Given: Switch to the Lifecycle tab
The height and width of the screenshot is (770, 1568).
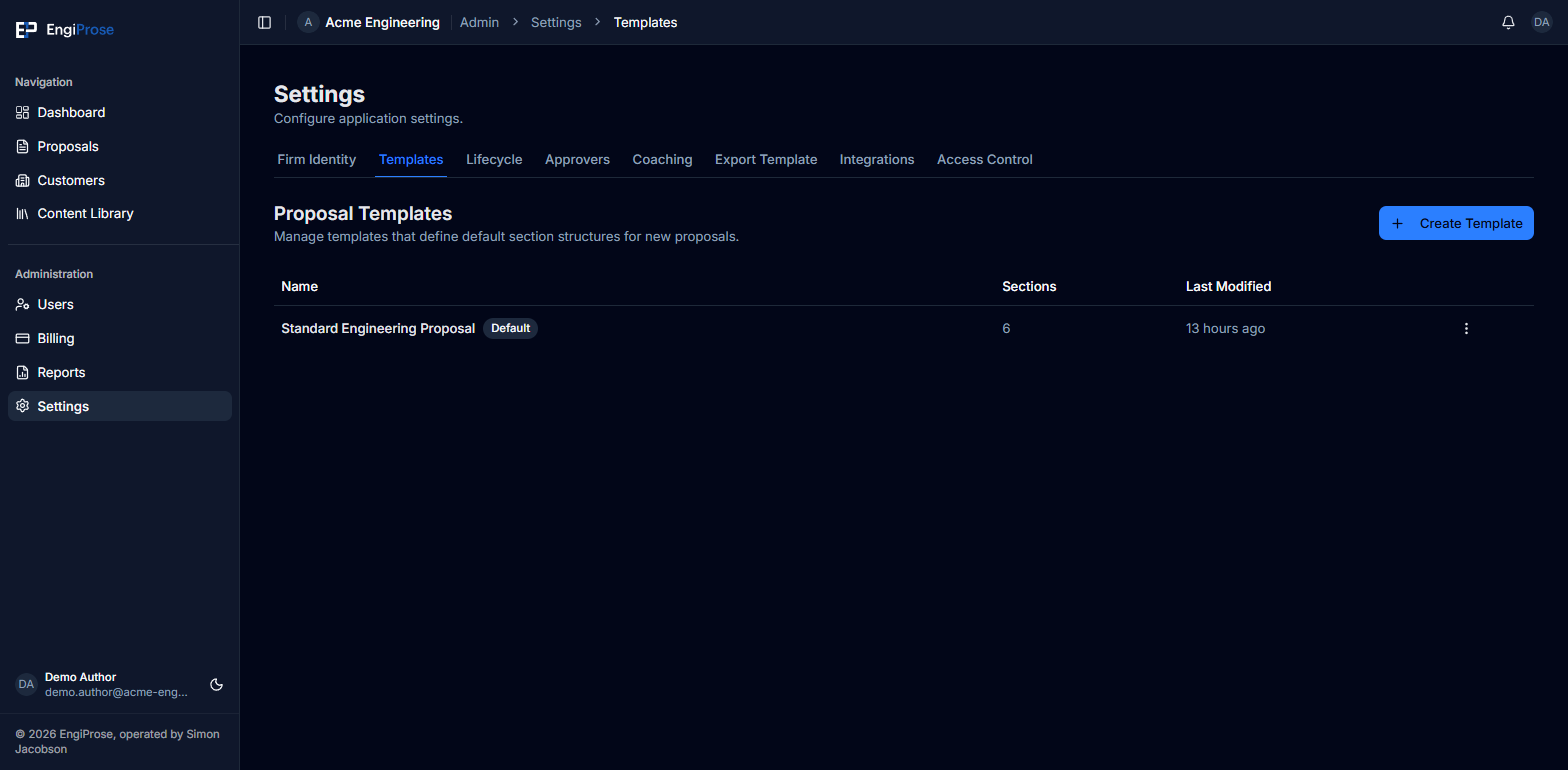Looking at the screenshot, I should [x=494, y=159].
